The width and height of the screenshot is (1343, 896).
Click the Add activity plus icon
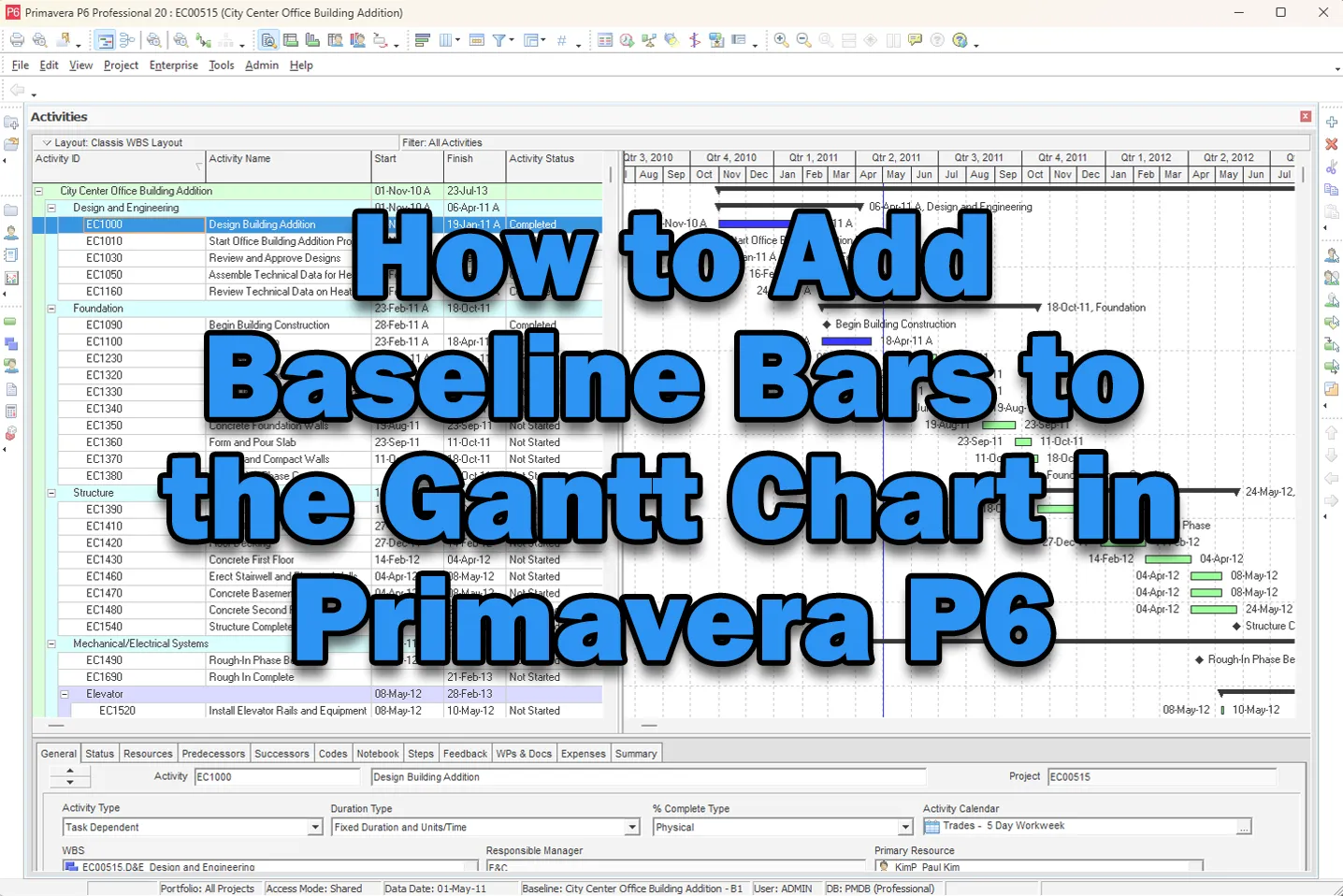click(x=1332, y=121)
